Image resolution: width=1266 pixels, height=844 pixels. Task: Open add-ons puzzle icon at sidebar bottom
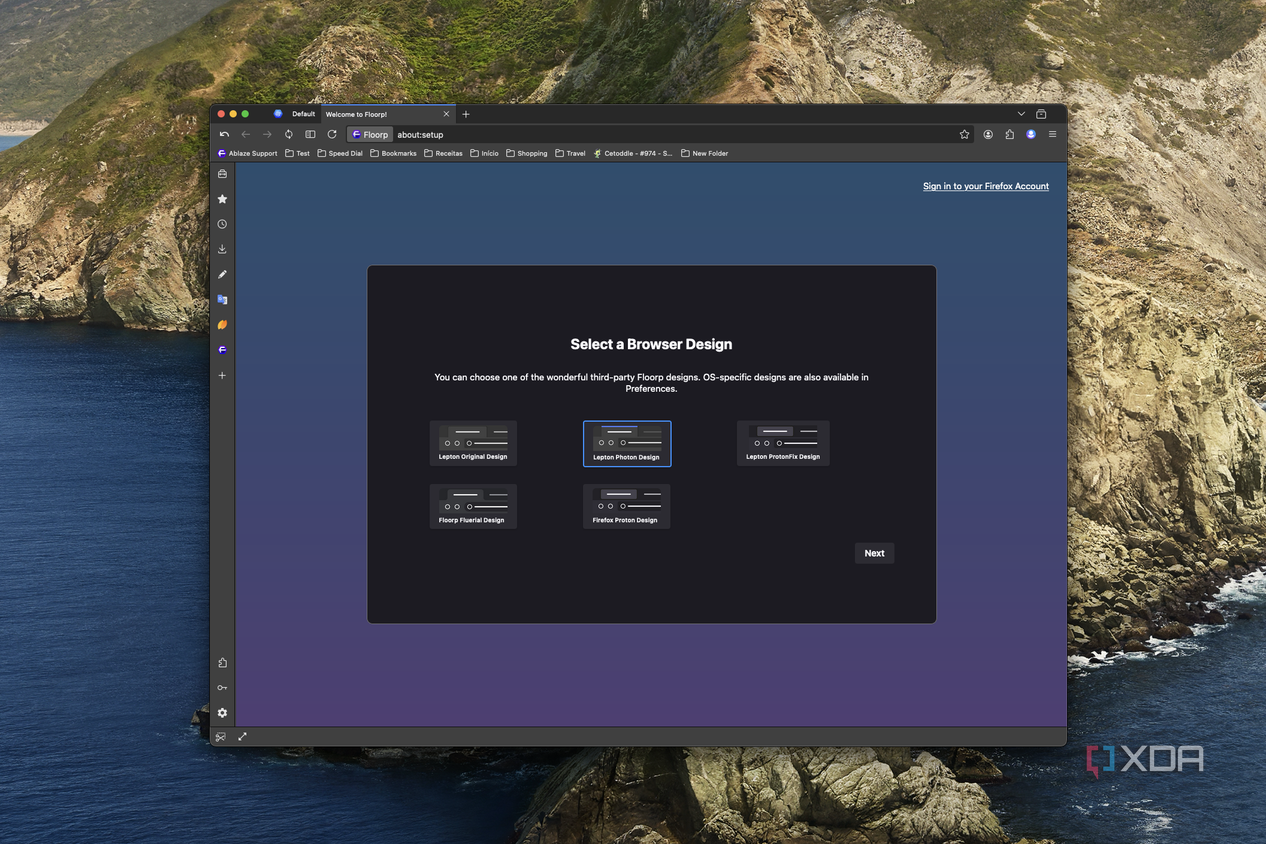222,663
